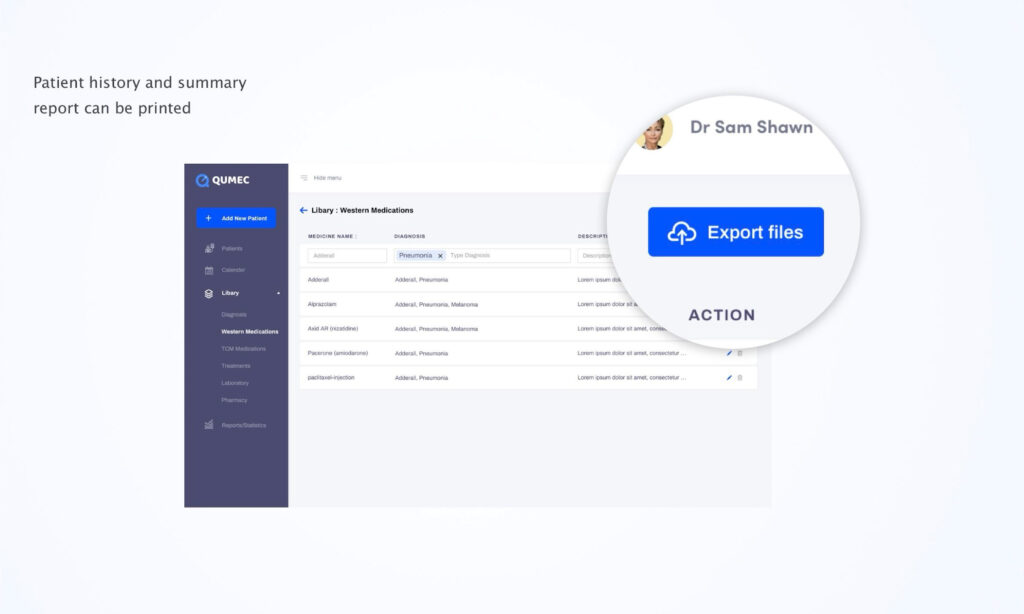Open the Diagnosis library submenu item

[234, 314]
